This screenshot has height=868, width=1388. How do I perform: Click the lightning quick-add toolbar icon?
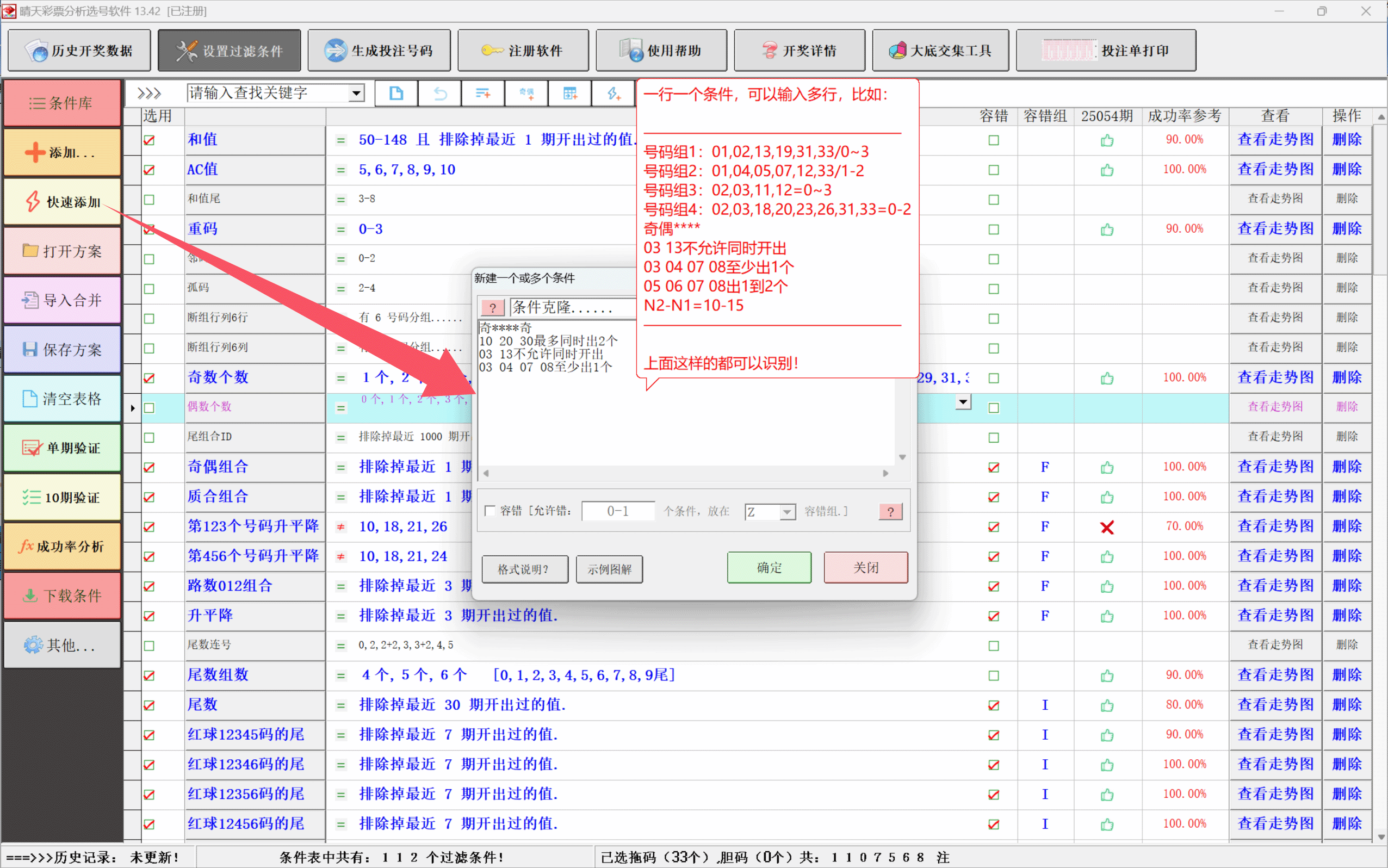[614, 94]
